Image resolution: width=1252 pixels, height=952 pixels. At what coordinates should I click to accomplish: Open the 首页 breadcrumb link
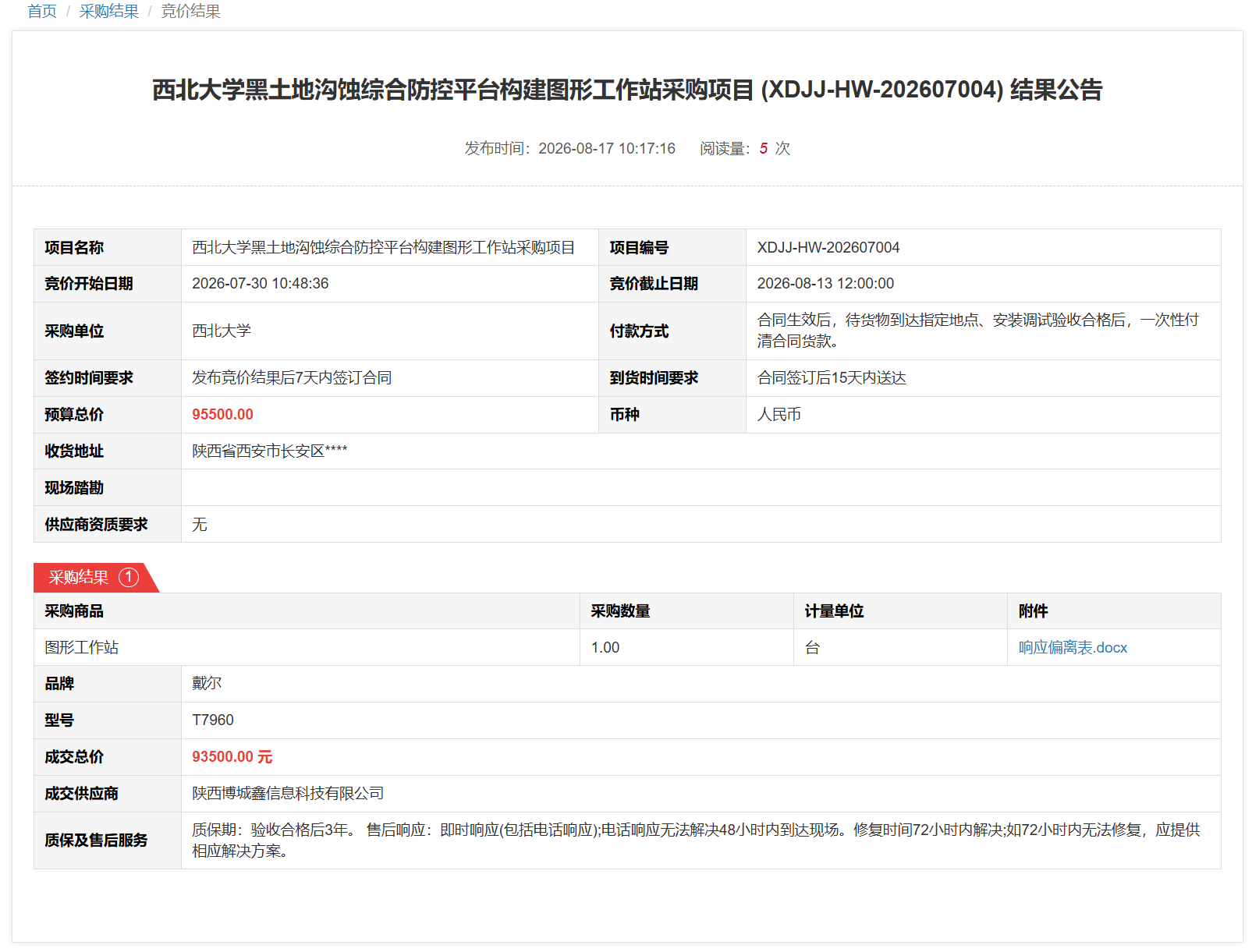(x=42, y=12)
